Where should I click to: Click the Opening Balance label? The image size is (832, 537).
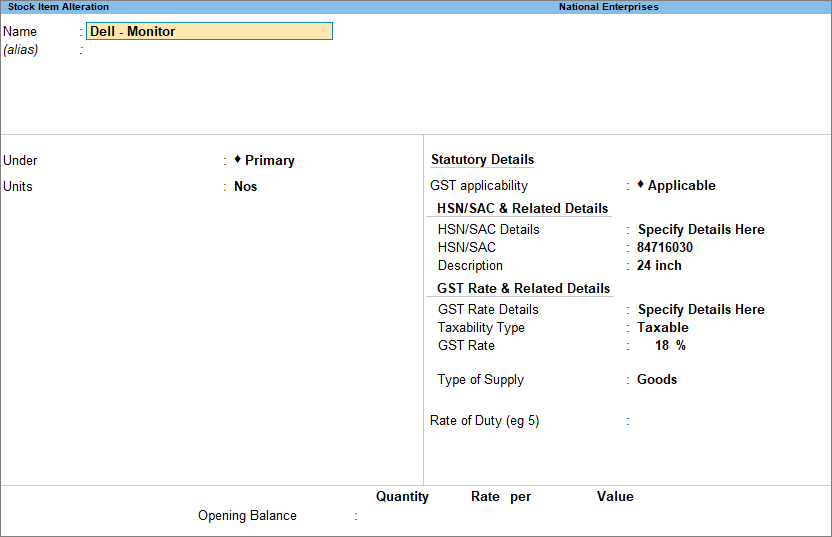247,516
